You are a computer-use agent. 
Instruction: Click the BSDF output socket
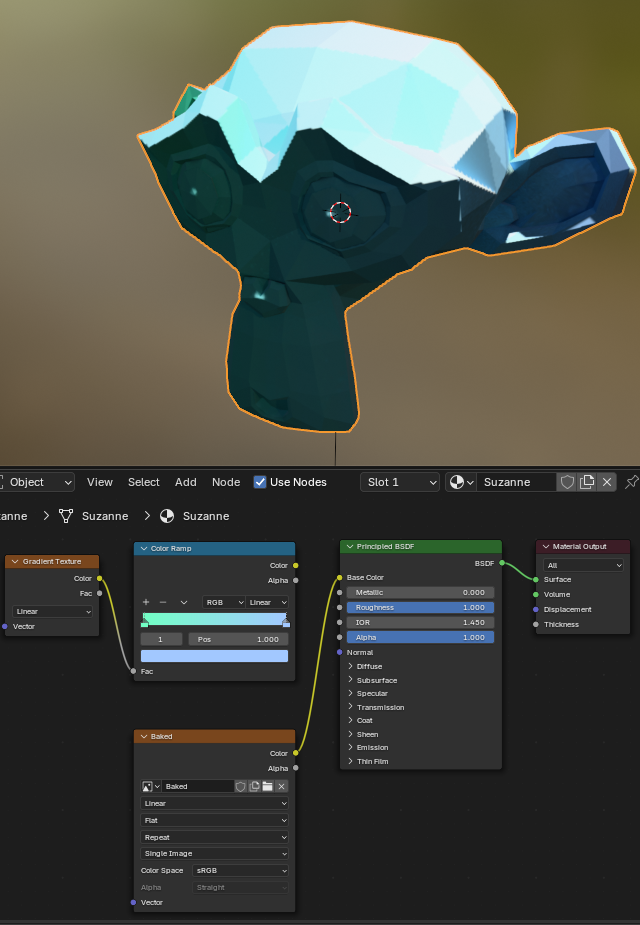tap(502, 563)
